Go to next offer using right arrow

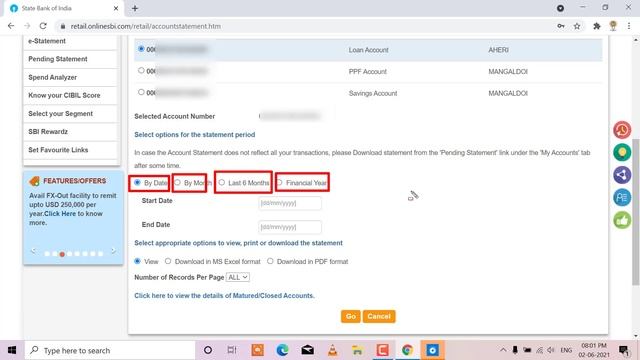[x=113, y=251]
